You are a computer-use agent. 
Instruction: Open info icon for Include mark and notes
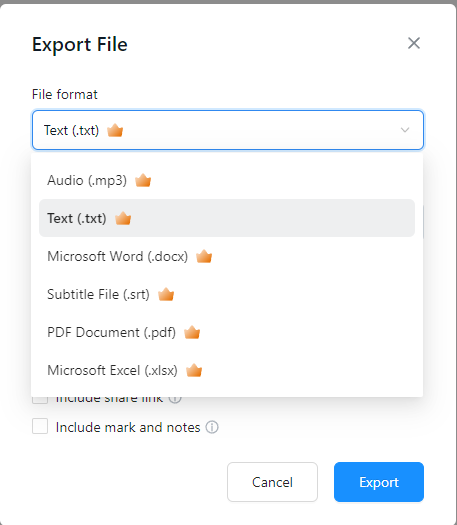[x=212, y=427]
